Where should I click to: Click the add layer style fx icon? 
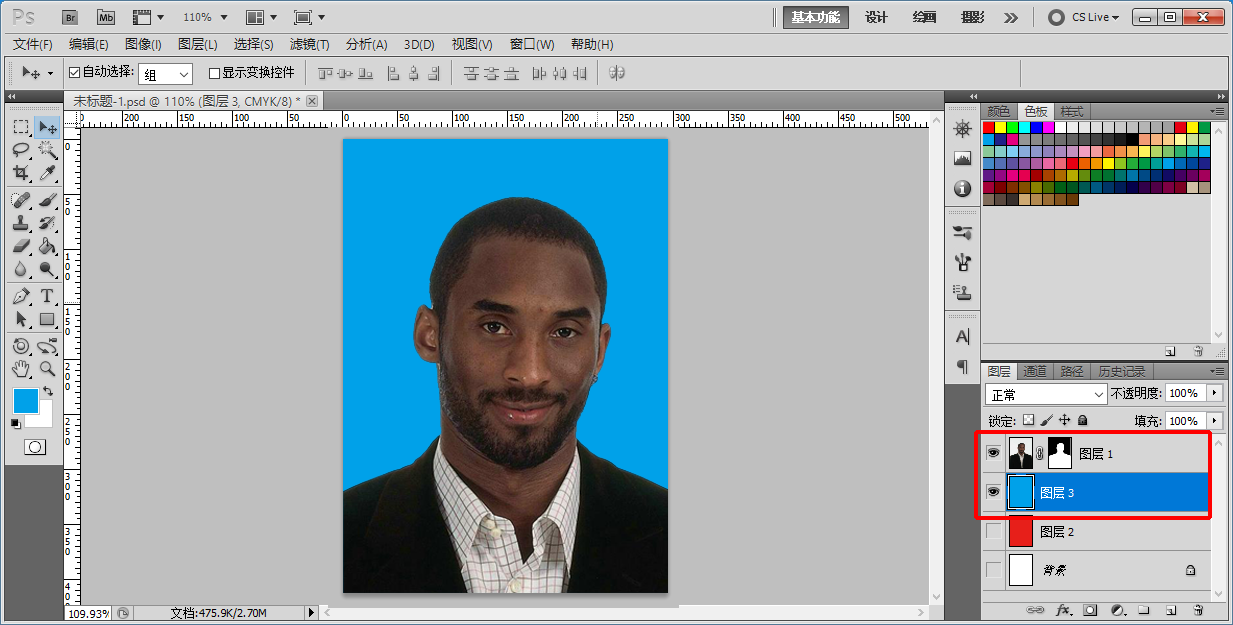pos(1064,609)
